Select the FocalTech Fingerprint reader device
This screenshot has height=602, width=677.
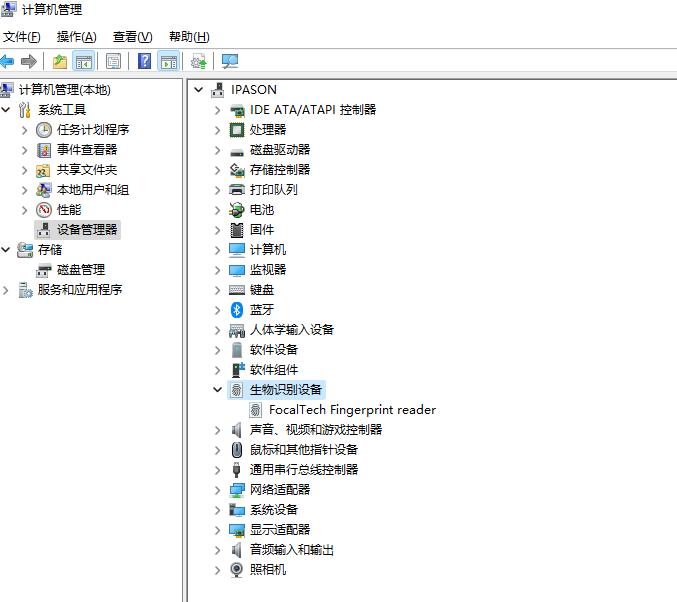point(352,409)
